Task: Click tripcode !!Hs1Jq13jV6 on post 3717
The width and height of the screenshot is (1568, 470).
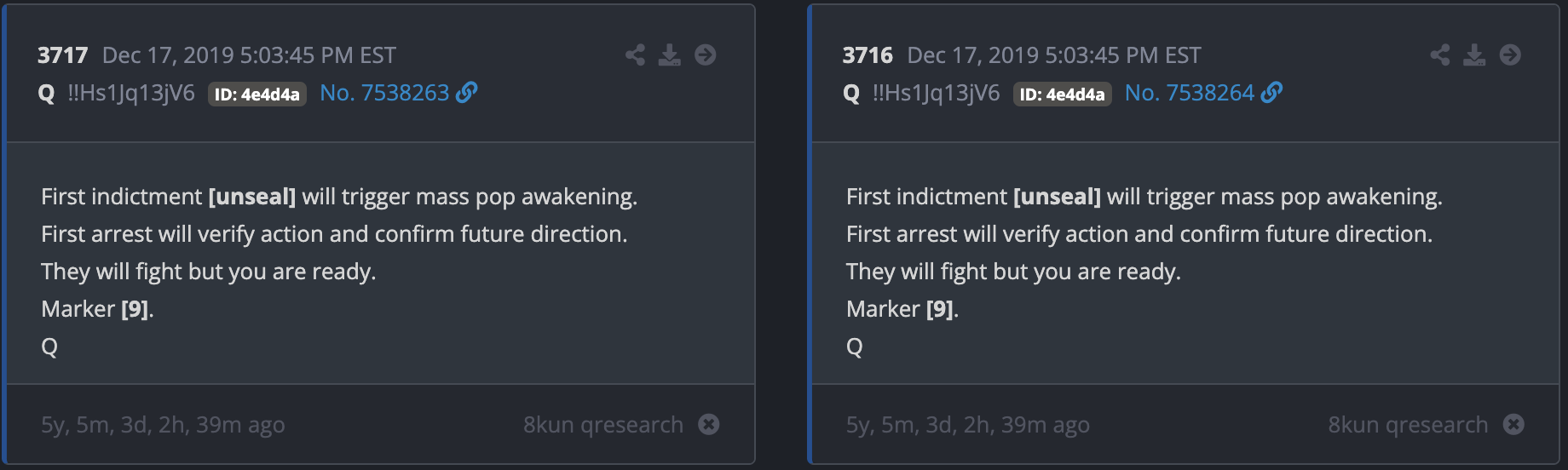Action: pos(131,93)
